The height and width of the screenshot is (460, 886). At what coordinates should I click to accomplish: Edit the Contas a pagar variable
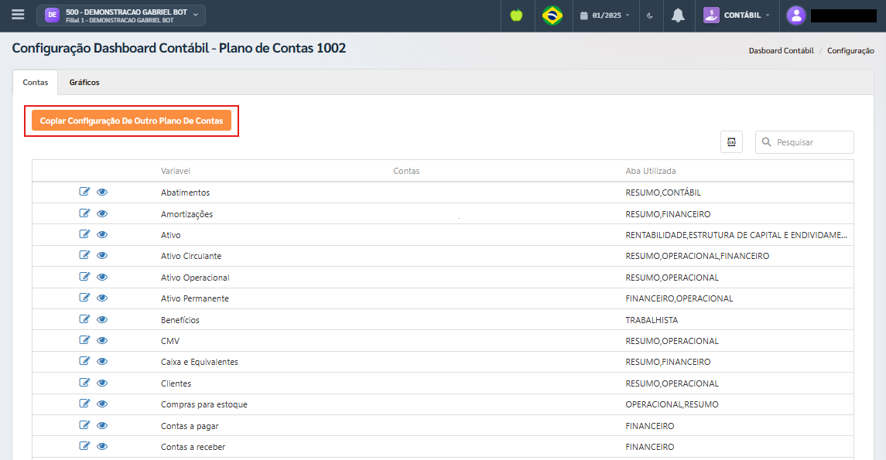tap(84, 425)
